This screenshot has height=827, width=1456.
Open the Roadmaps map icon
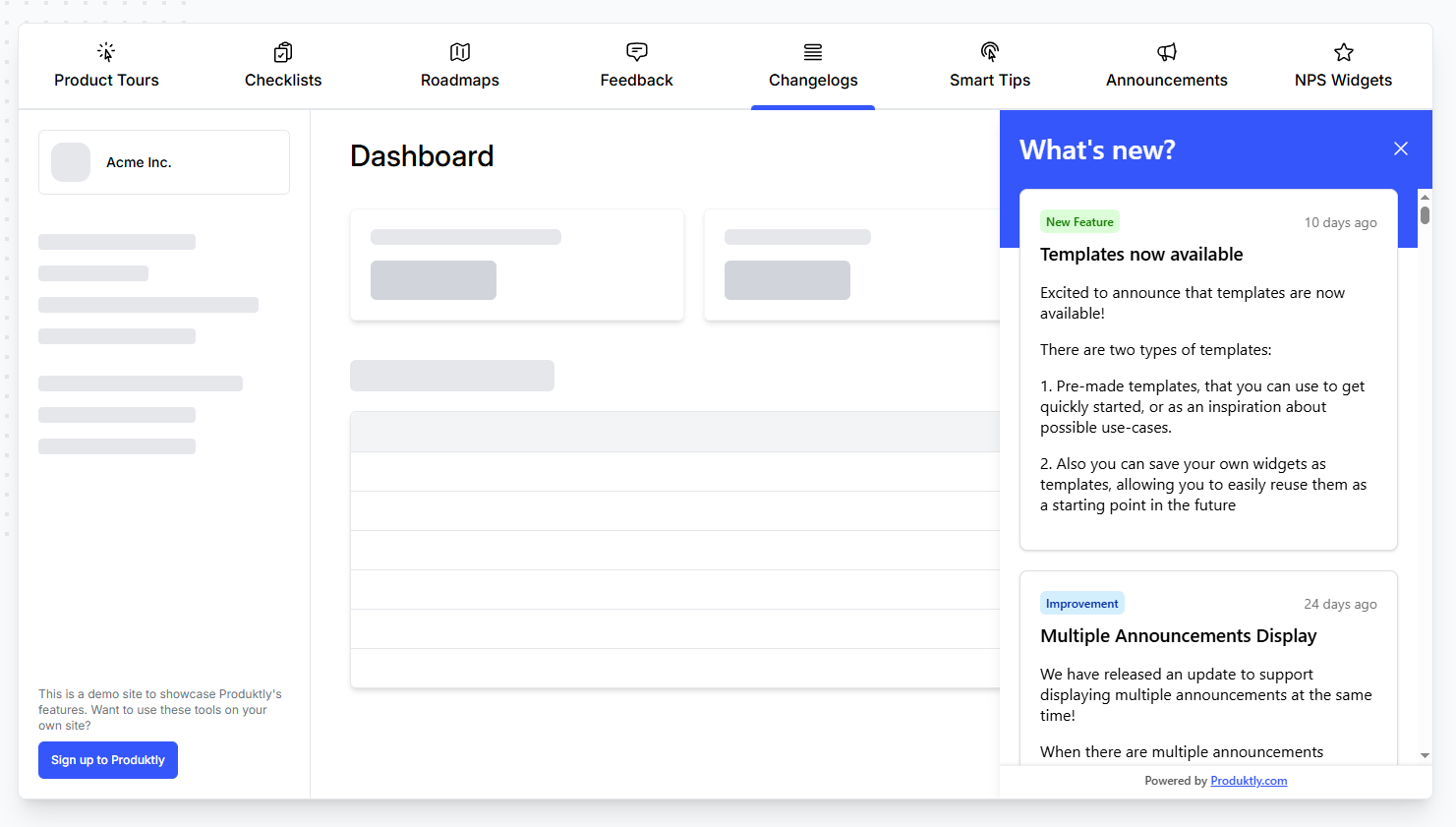(459, 51)
